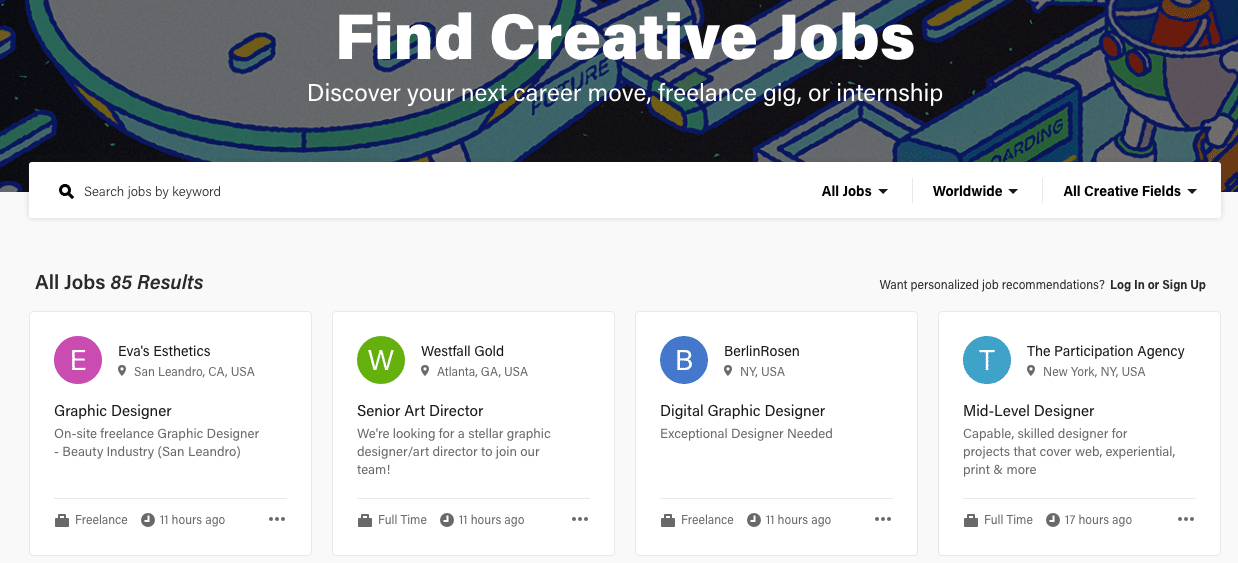Open the three-dots menu on BerlinRosen card
This screenshot has height=563, width=1238.
(883, 519)
